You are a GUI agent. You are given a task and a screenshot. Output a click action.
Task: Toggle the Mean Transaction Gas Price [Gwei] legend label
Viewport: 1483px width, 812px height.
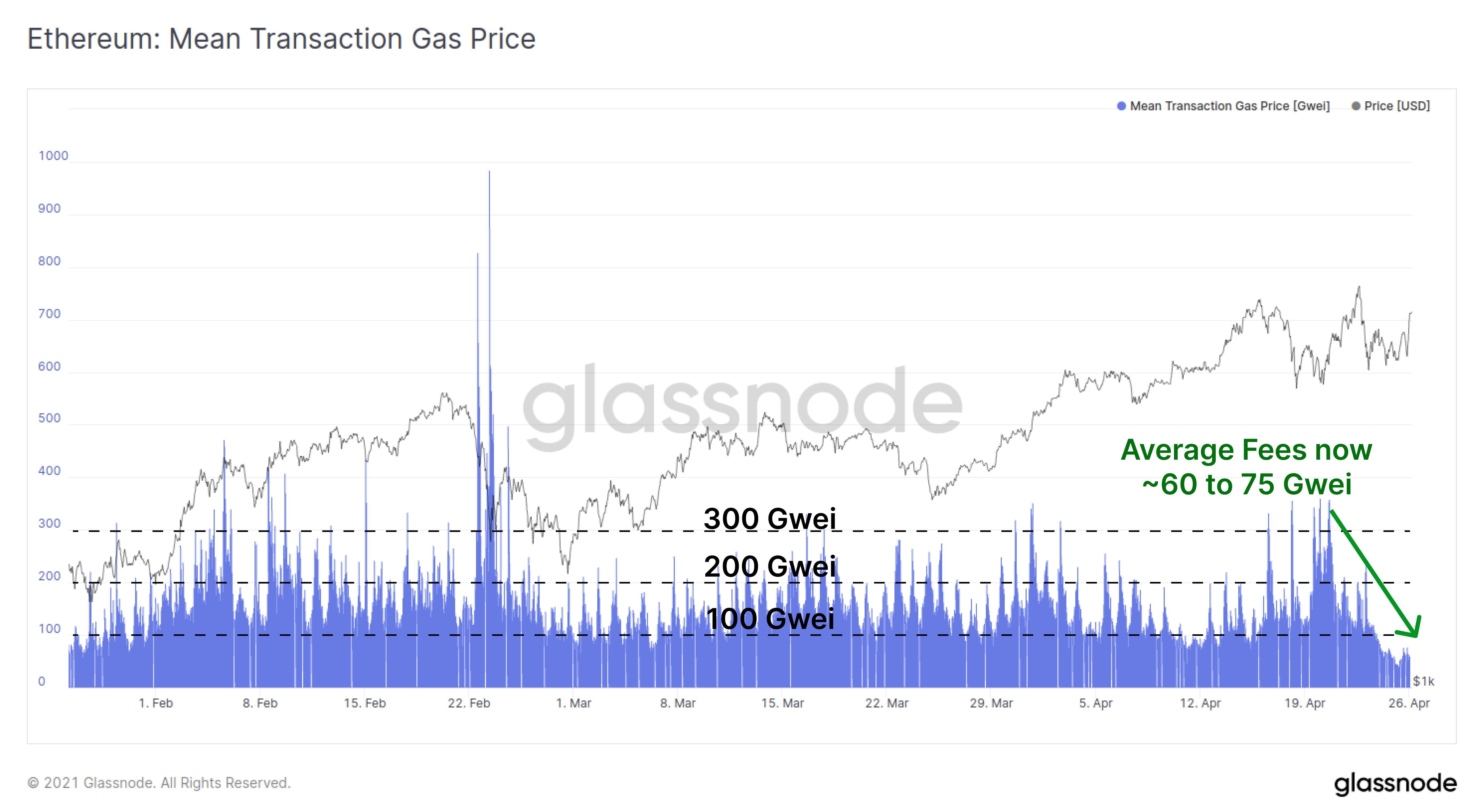click(x=1230, y=106)
